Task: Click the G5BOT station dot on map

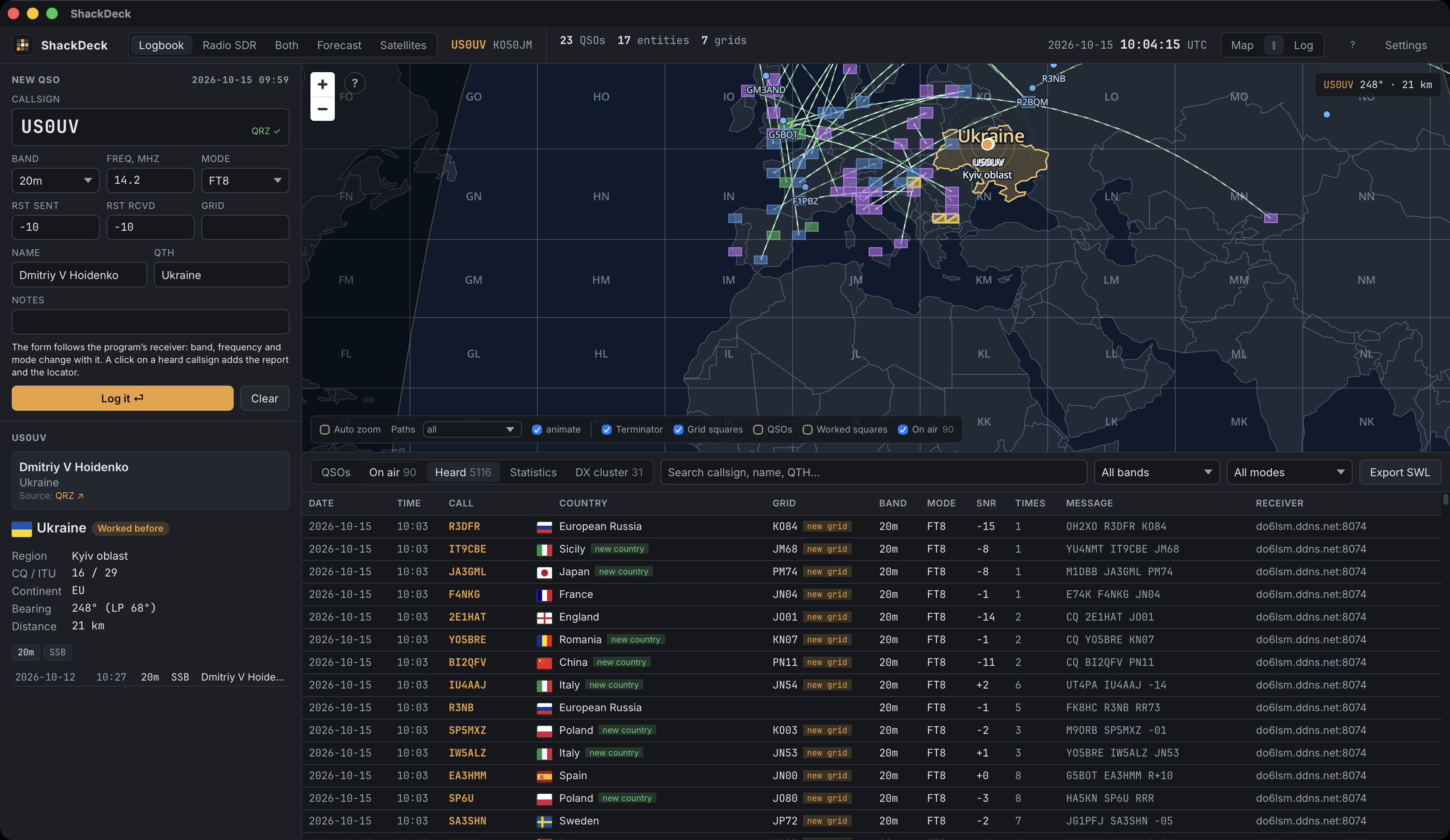Action: coord(783,121)
